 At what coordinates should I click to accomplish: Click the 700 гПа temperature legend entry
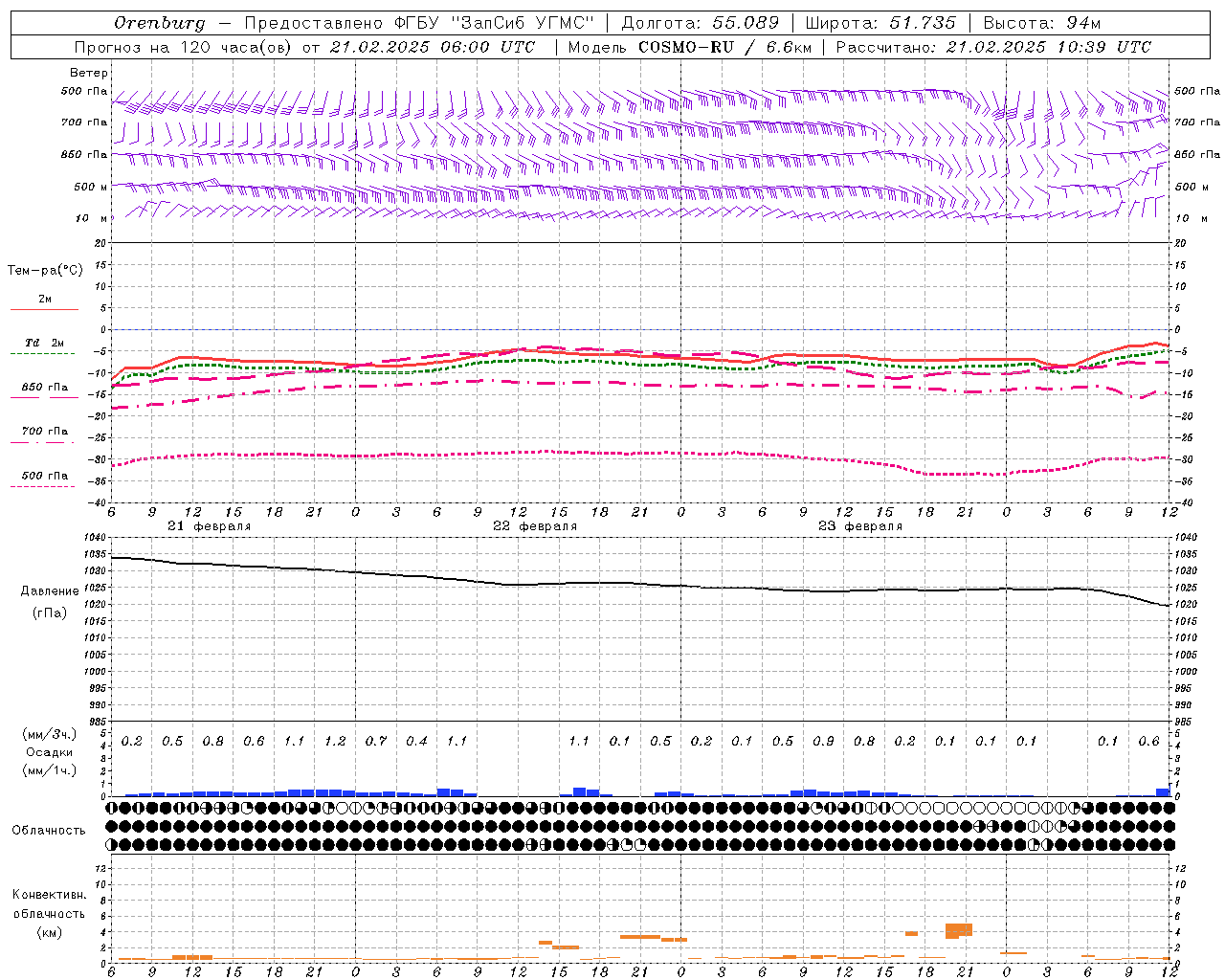point(44,431)
